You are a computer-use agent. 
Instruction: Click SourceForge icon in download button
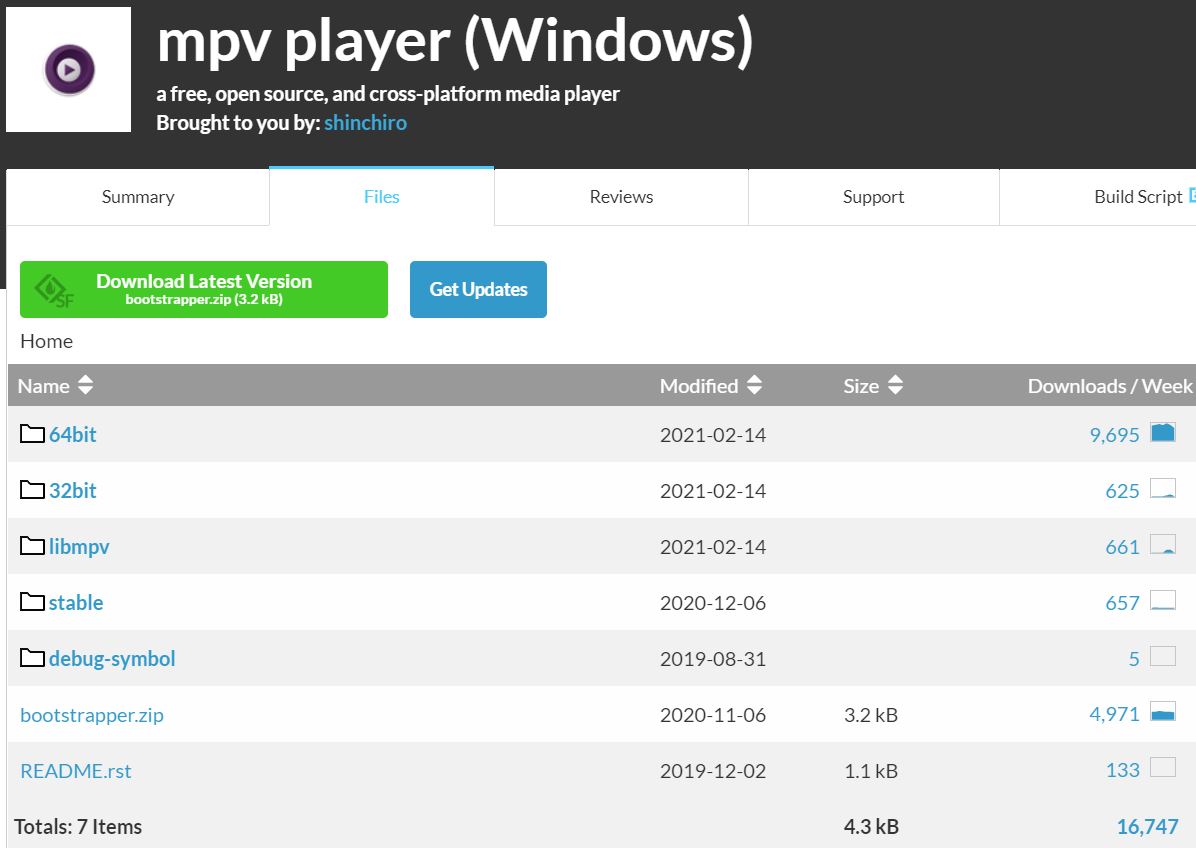click(x=54, y=291)
